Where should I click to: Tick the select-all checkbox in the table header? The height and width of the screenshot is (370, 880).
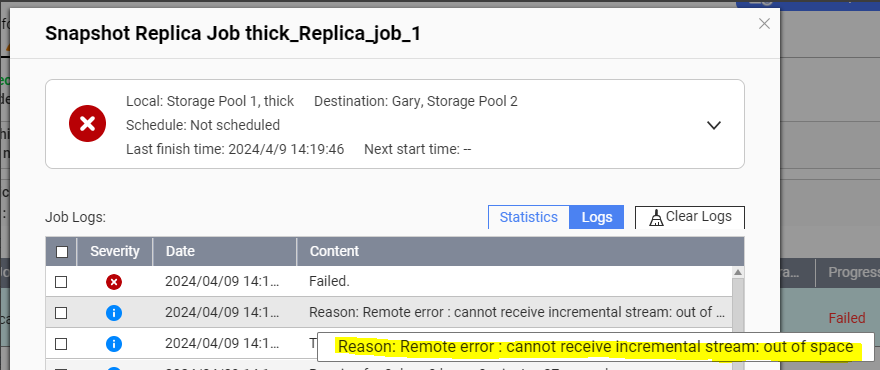click(62, 252)
